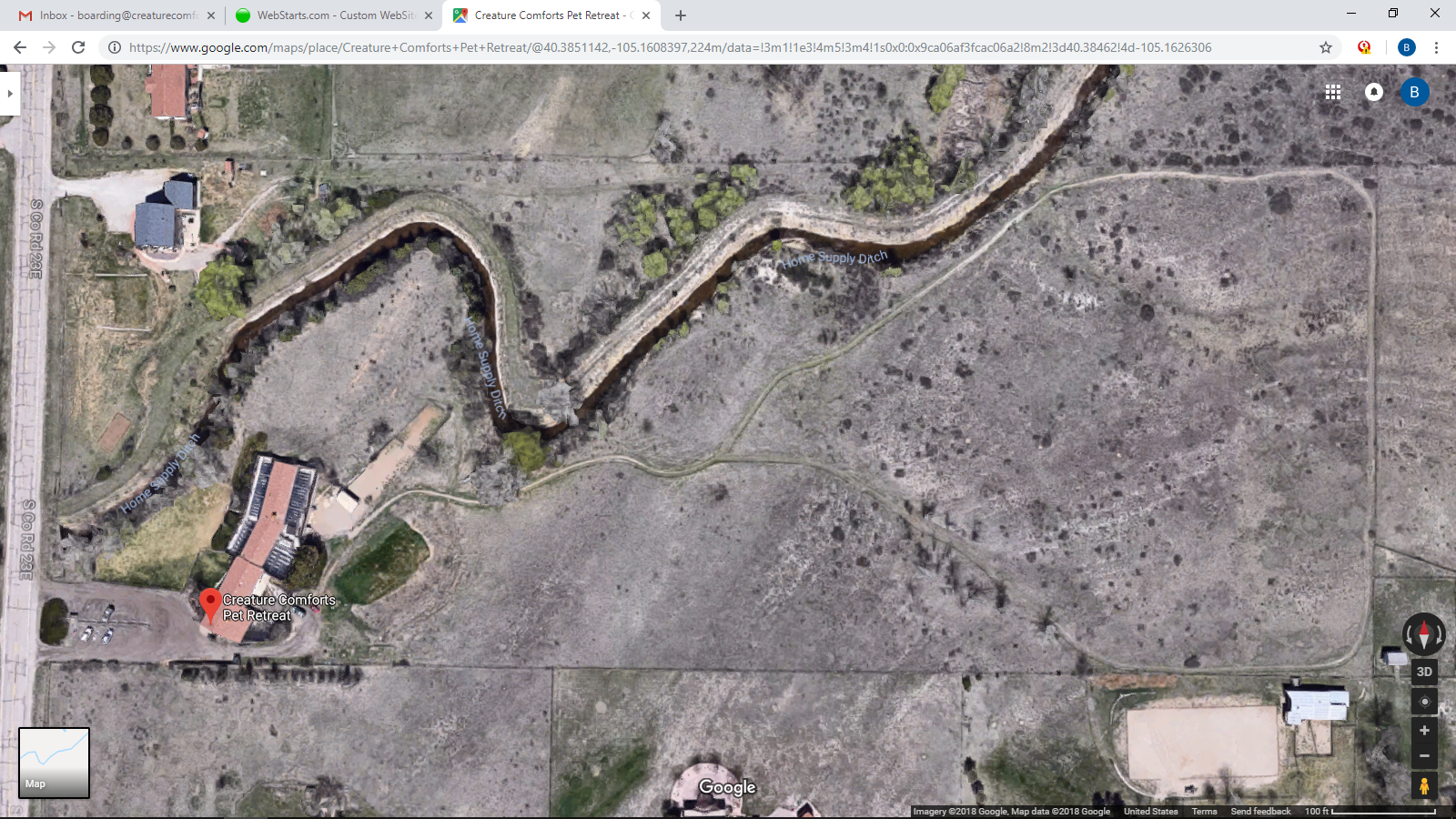Screen dimensions: 1456x819
Task: Open the Google apps grid
Action: (x=1333, y=92)
